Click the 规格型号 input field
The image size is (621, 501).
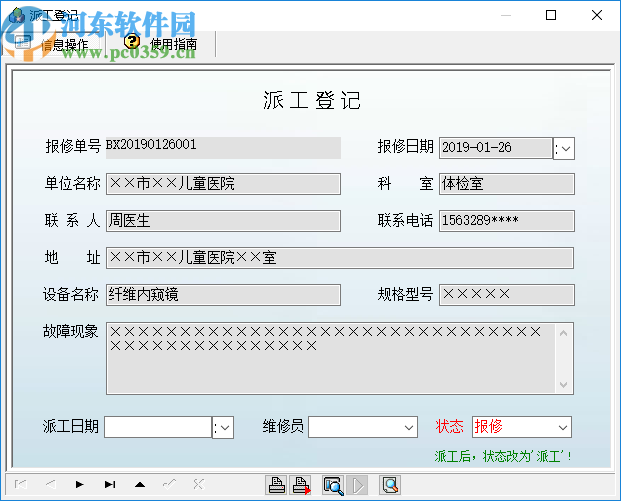pyautogui.click(x=507, y=295)
